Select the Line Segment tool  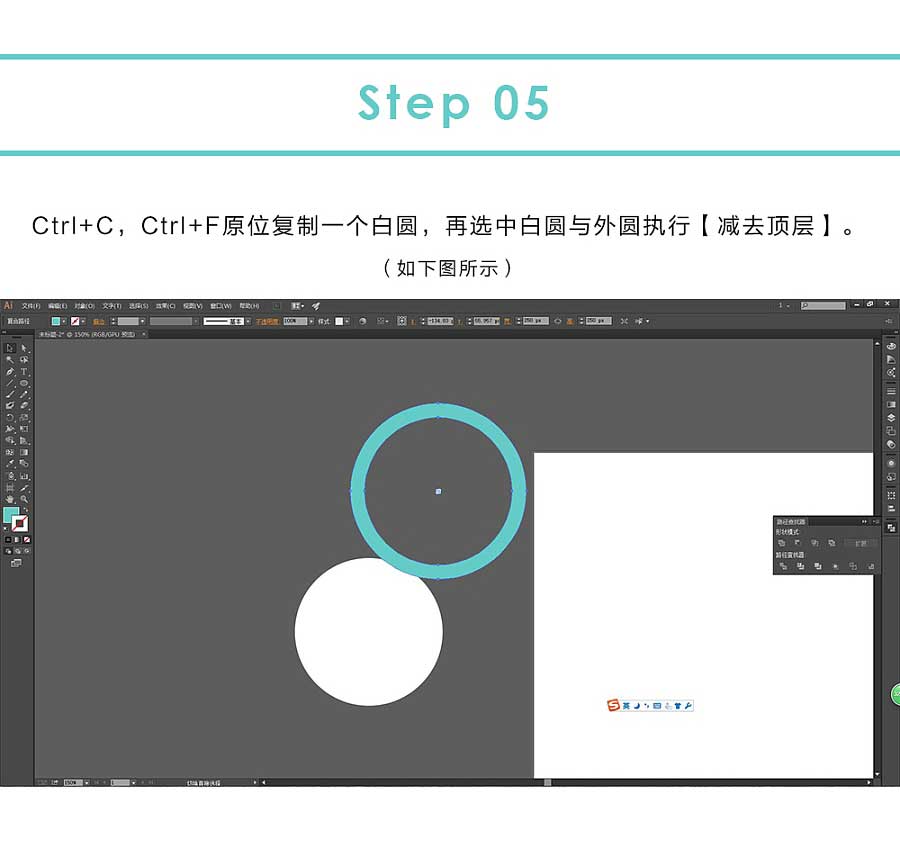(x=10, y=383)
